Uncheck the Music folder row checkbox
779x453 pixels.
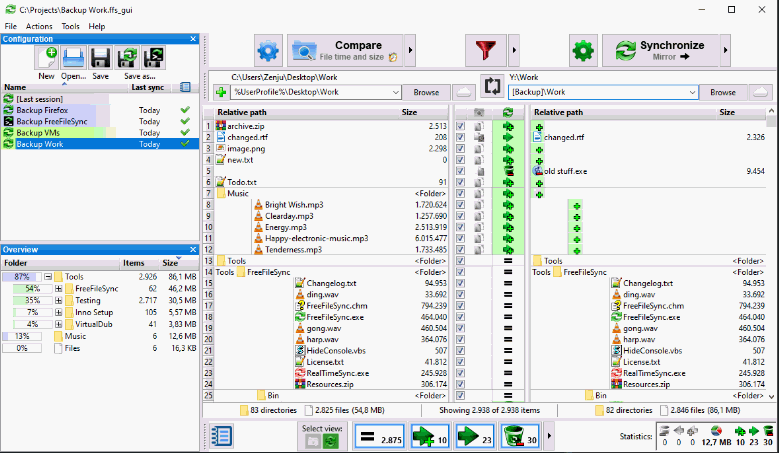tap(461, 194)
